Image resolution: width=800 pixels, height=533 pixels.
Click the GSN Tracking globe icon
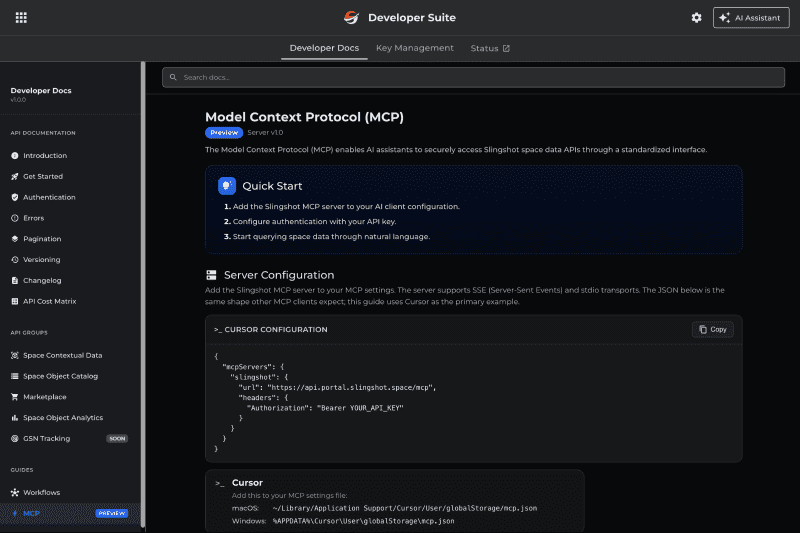pos(15,439)
